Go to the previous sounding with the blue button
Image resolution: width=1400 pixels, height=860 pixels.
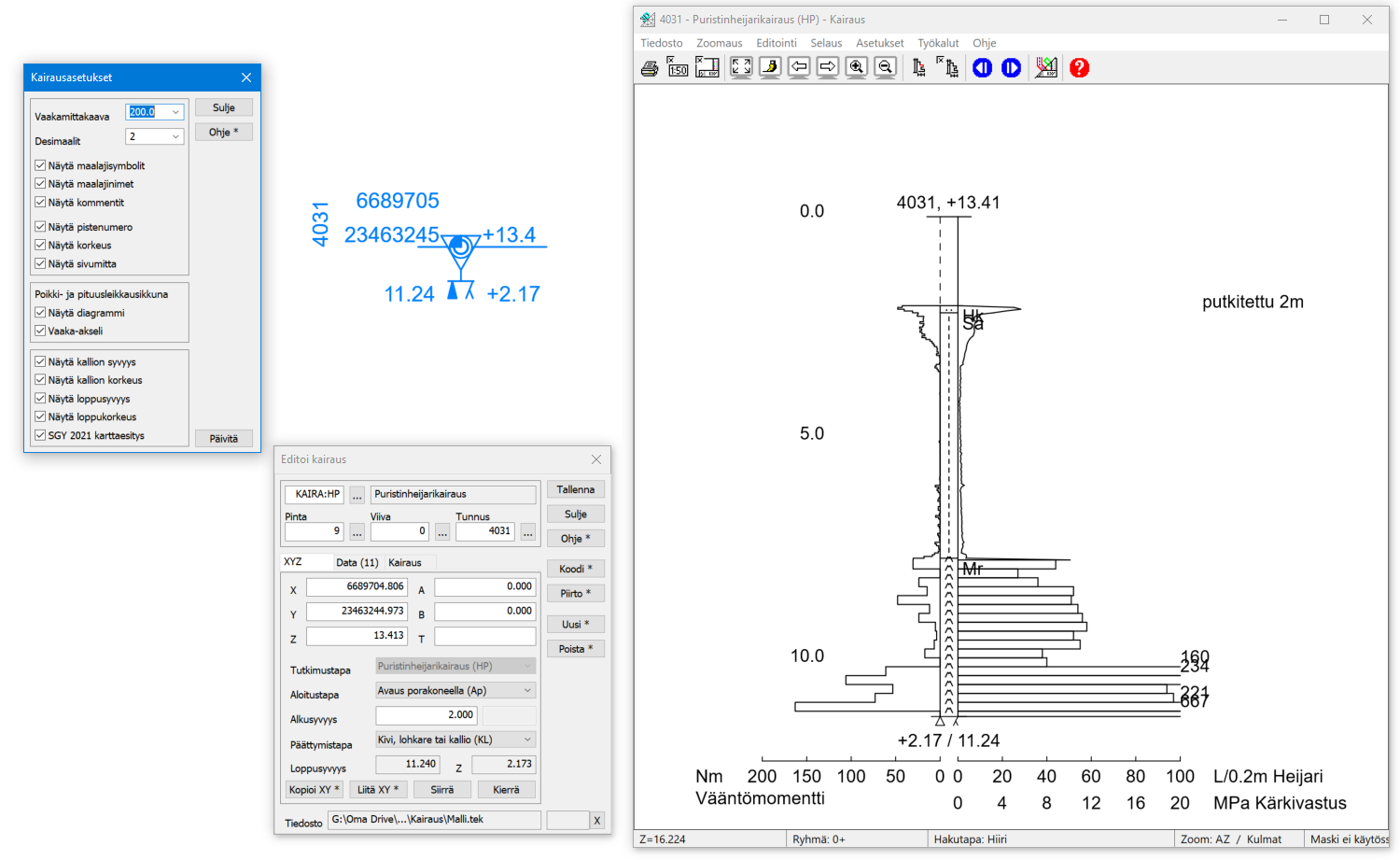(982, 67)
